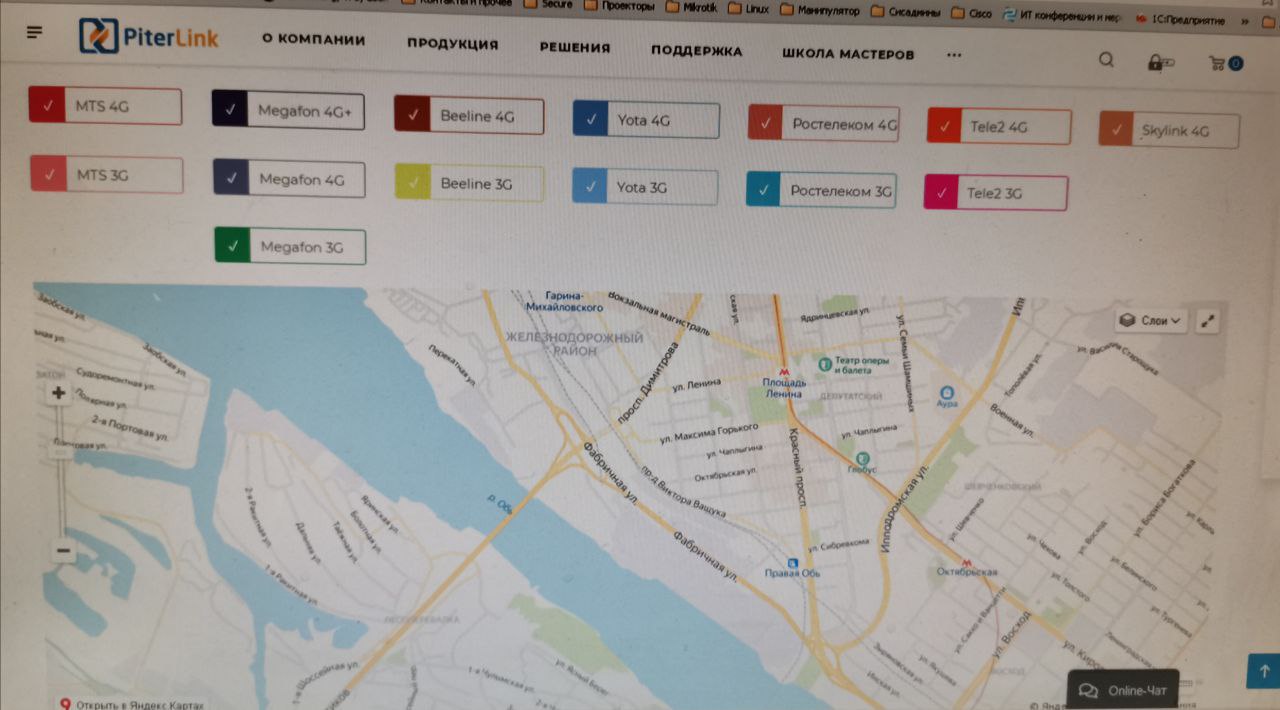The height and width of the screenshot is (710, 1280).
Task: Zoom out the map with minus button
Action: [63, 550]
